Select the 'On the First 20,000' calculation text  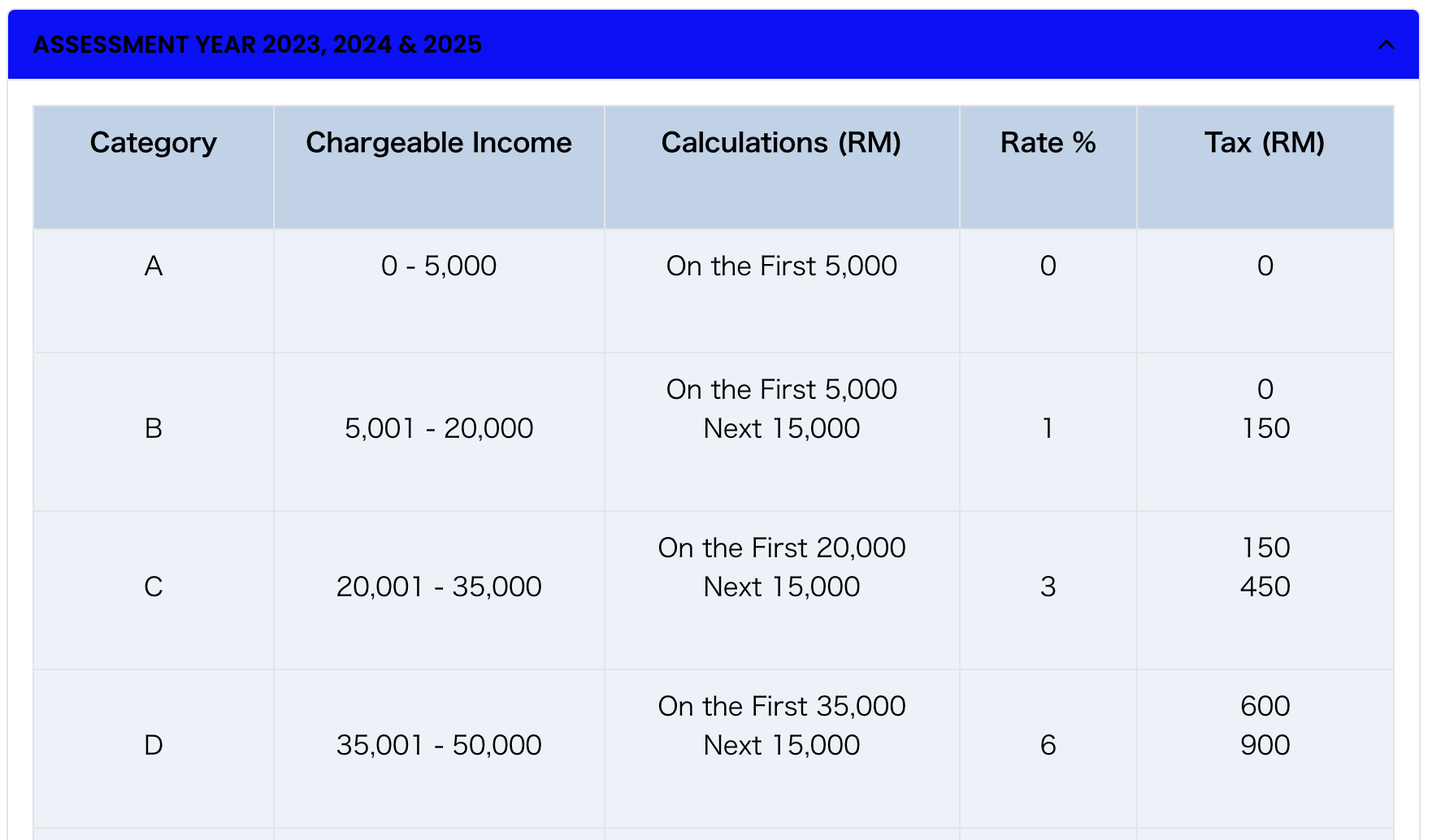782,548
